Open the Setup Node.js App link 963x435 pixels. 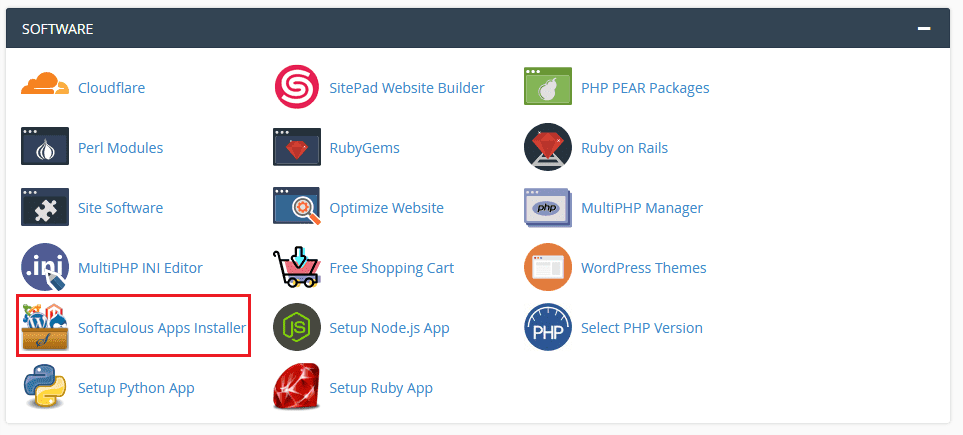[x=389, y=328]
